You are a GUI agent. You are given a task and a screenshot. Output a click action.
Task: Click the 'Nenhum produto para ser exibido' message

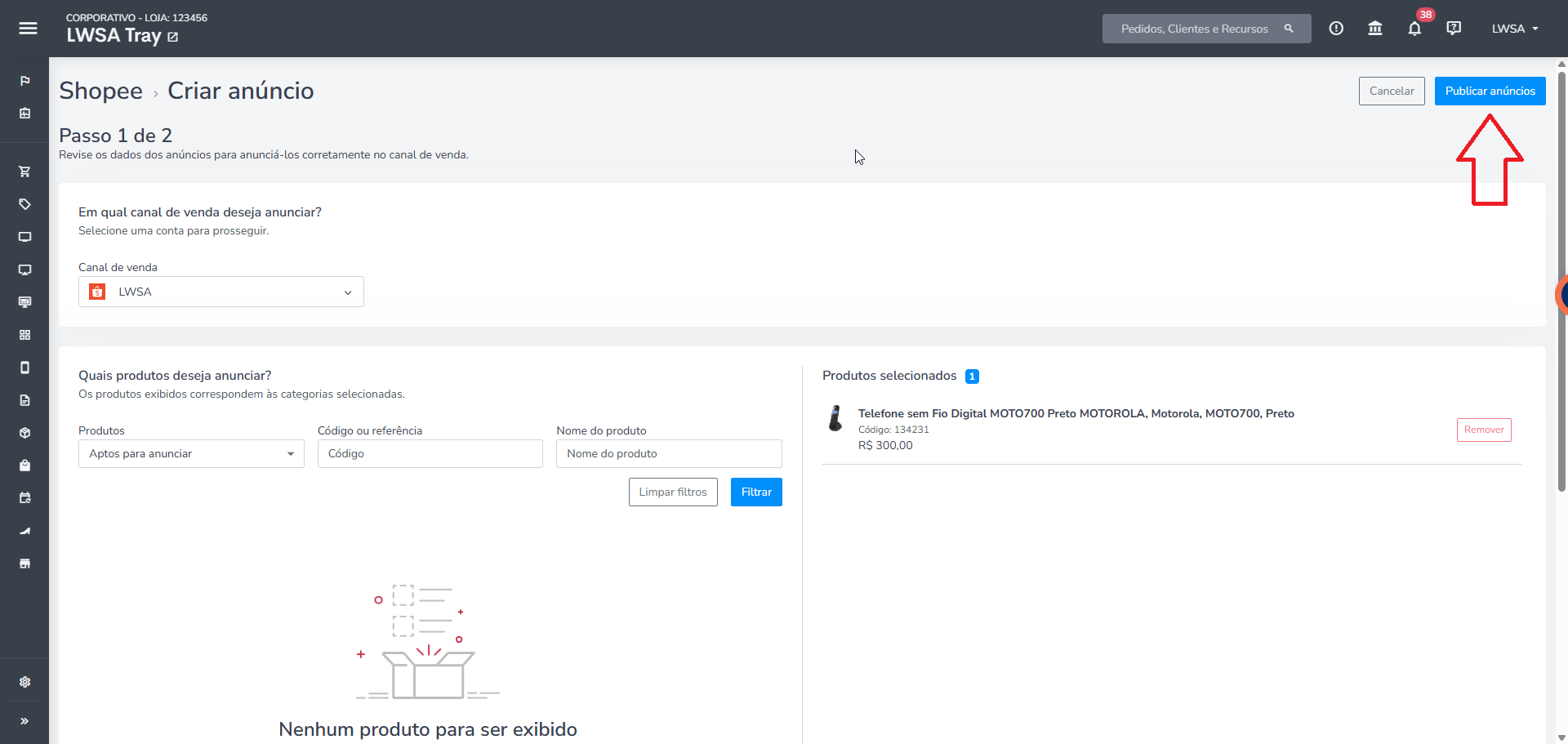[x=428, y=729]
